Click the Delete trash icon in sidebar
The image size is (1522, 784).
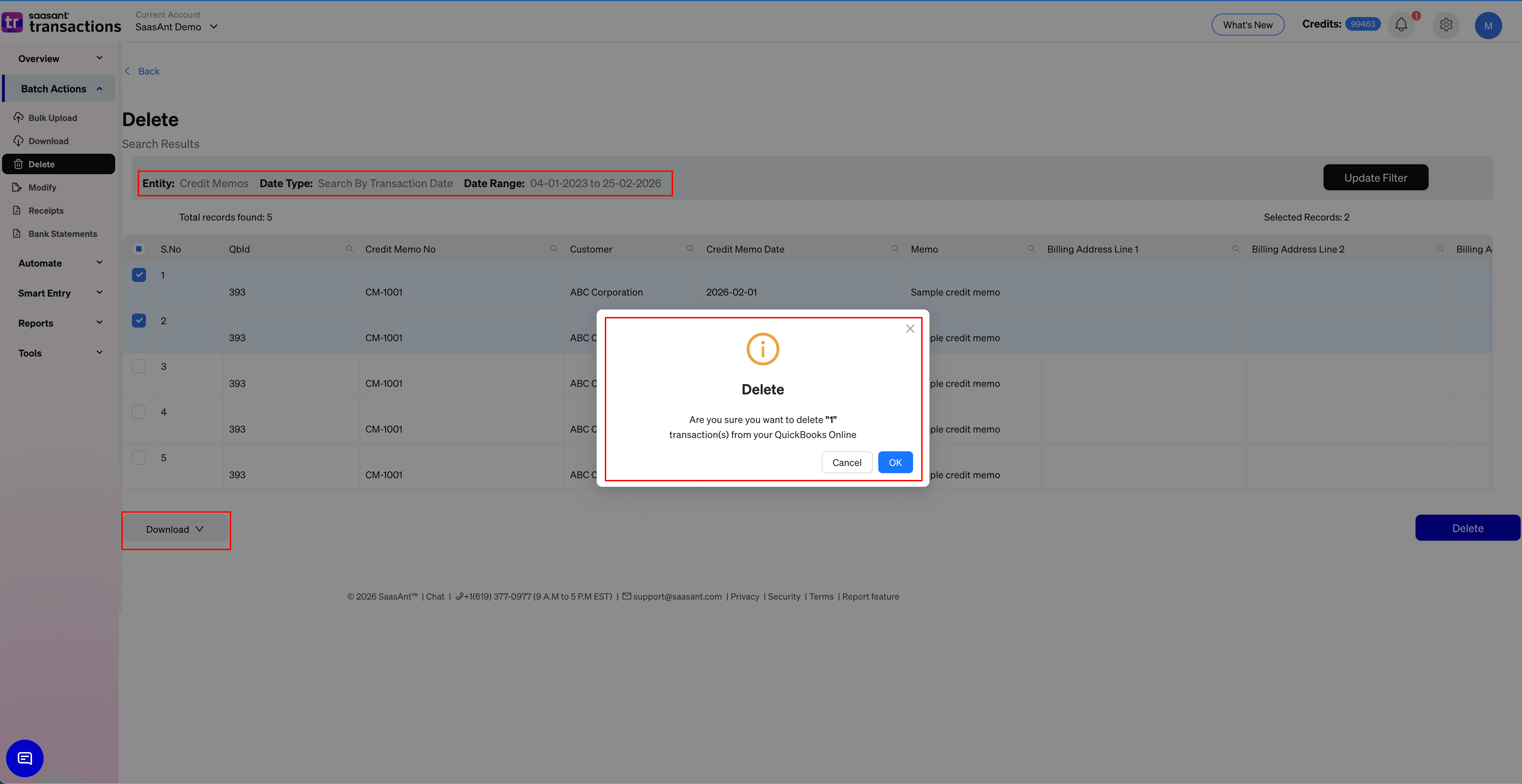click(x=18, y=164)
